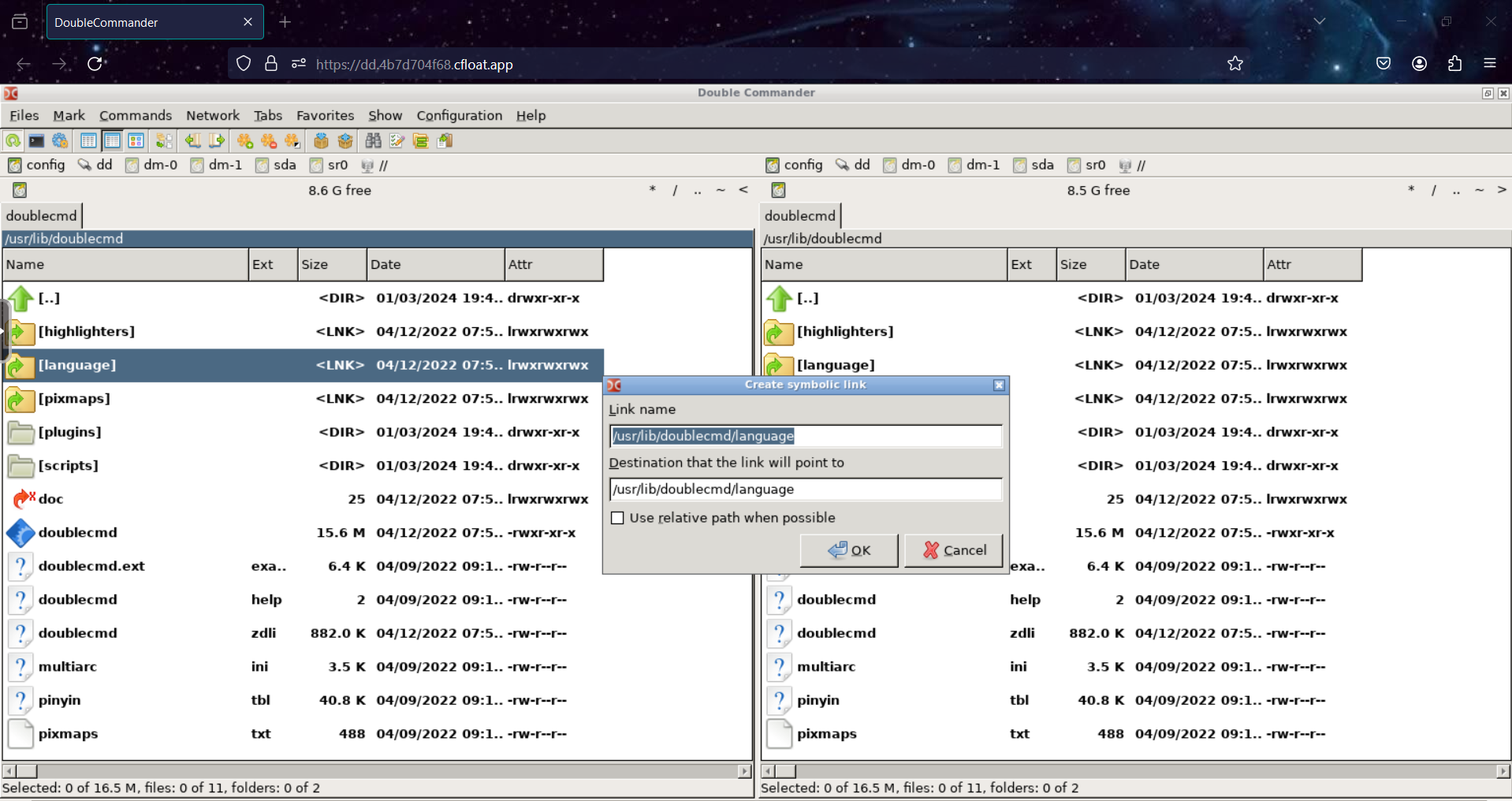Switch to Brief view toolbar icon

point(88,141)
